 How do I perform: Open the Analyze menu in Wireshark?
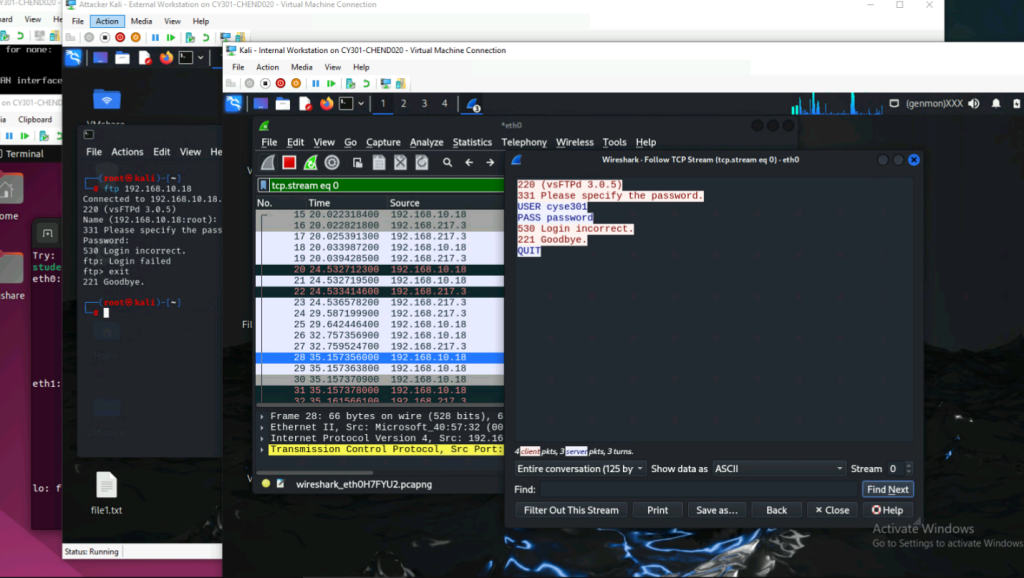426,142
